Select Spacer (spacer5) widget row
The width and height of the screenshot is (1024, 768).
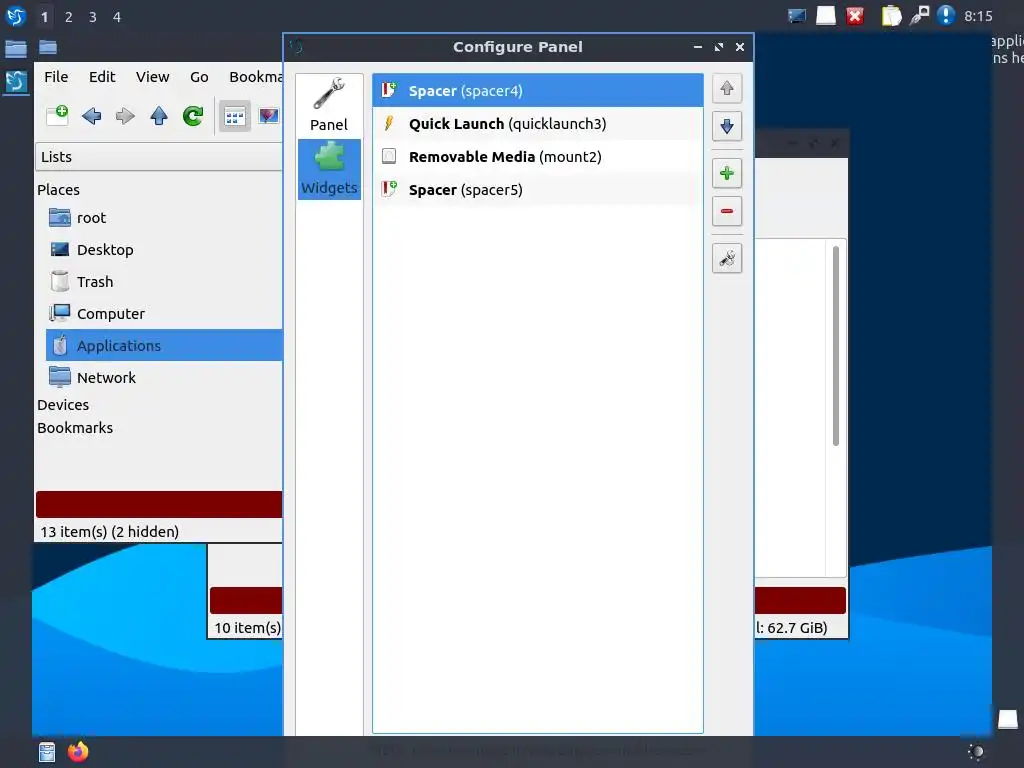pos(537,190)
